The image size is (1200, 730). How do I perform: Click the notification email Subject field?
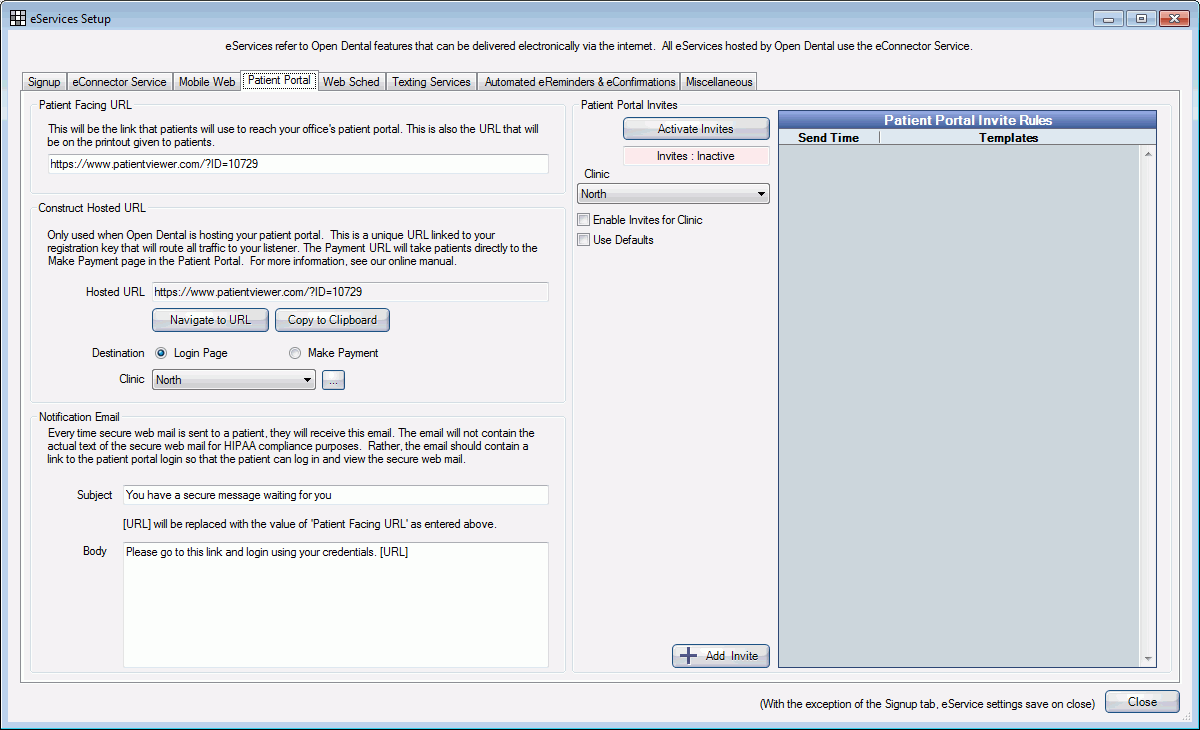tap(335, 495)
